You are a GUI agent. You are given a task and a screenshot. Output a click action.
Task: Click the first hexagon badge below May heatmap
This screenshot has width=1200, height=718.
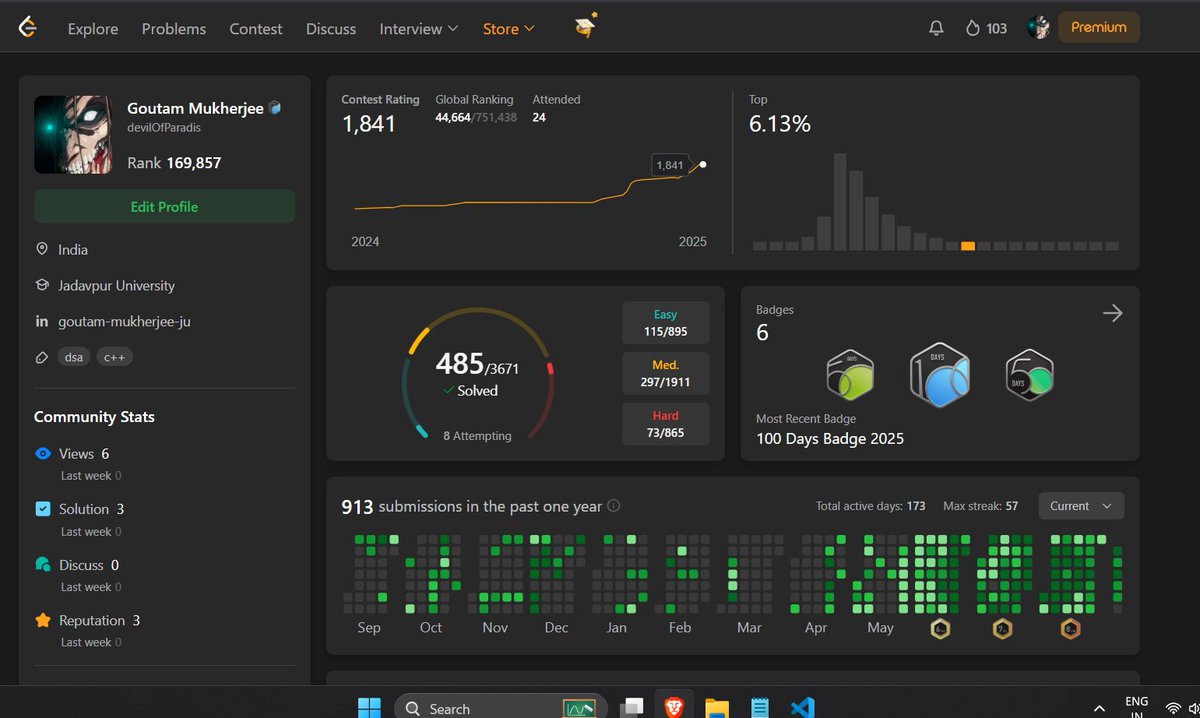click(940, 629)
